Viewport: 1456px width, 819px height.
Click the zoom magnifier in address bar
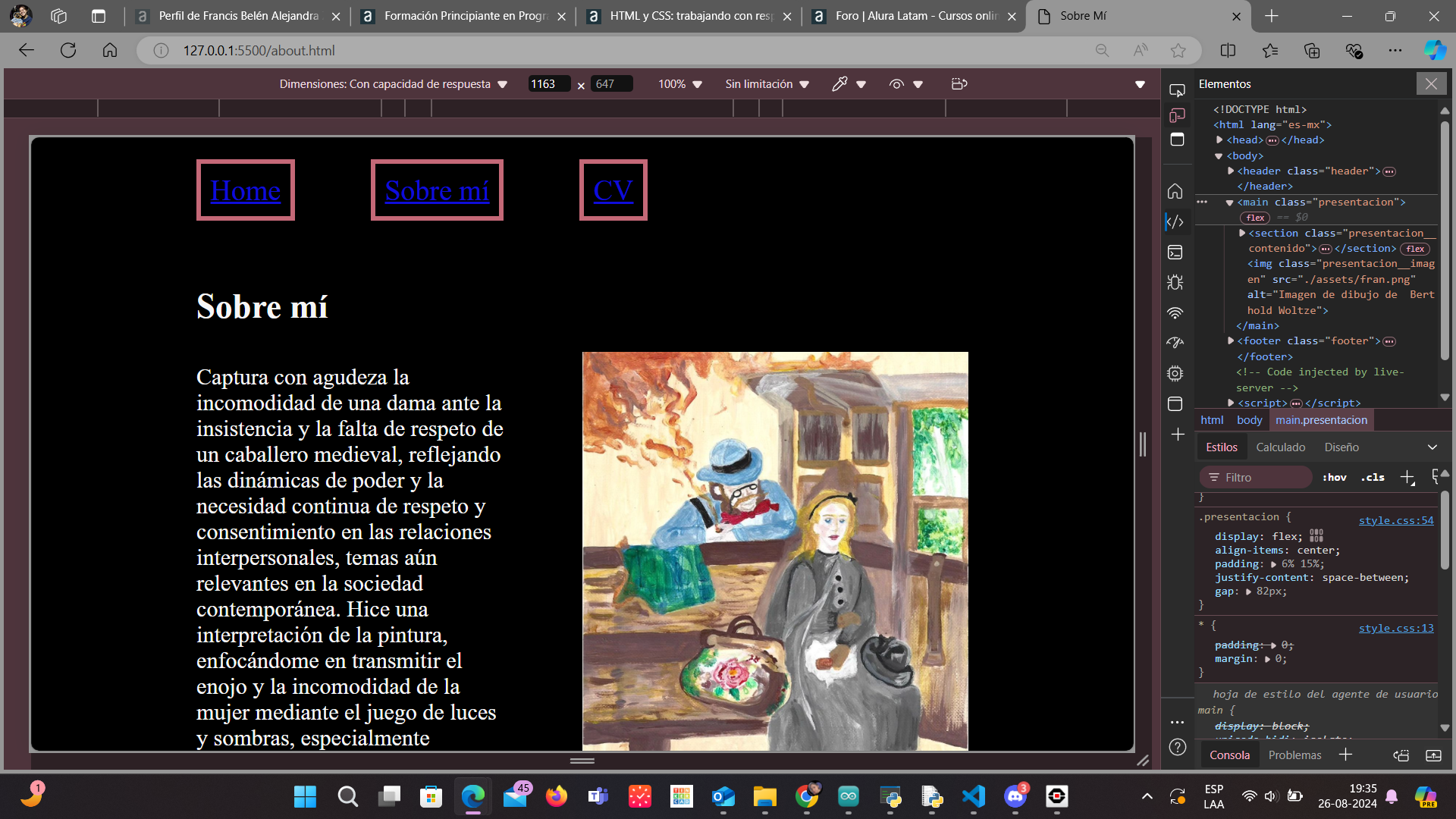pos(1102,51)
